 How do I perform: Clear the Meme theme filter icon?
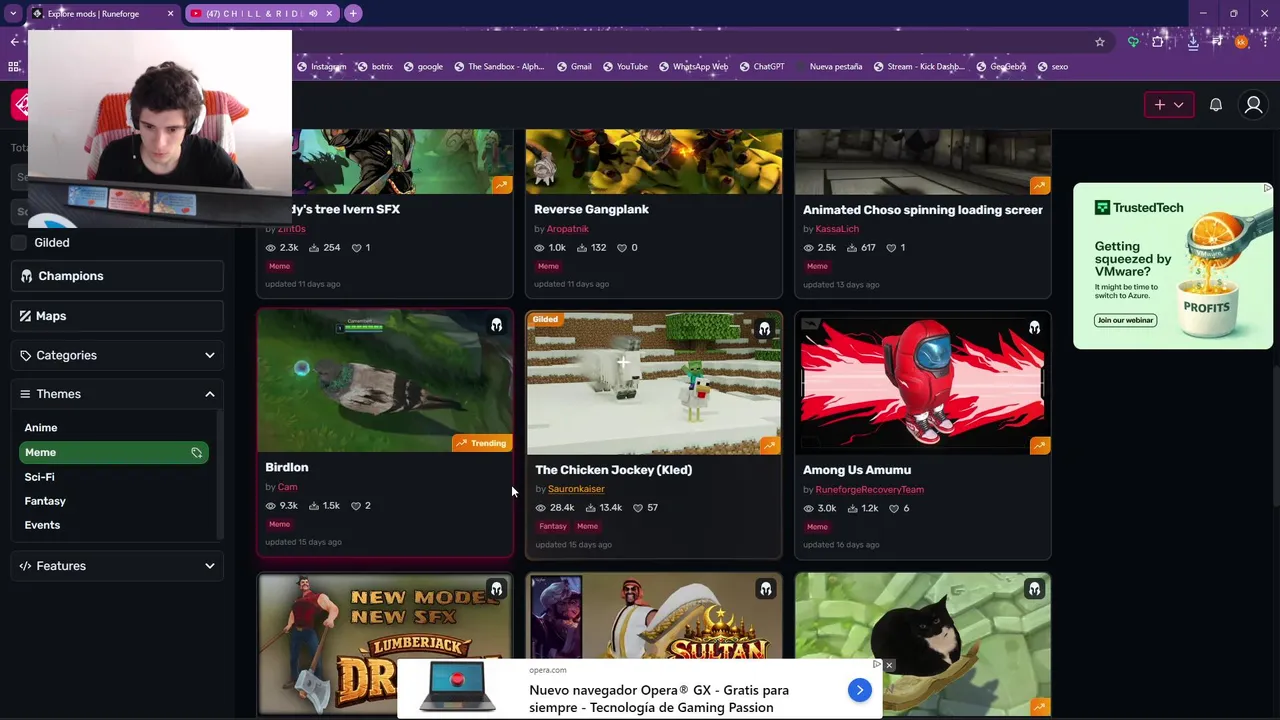(x=197, y=453)
